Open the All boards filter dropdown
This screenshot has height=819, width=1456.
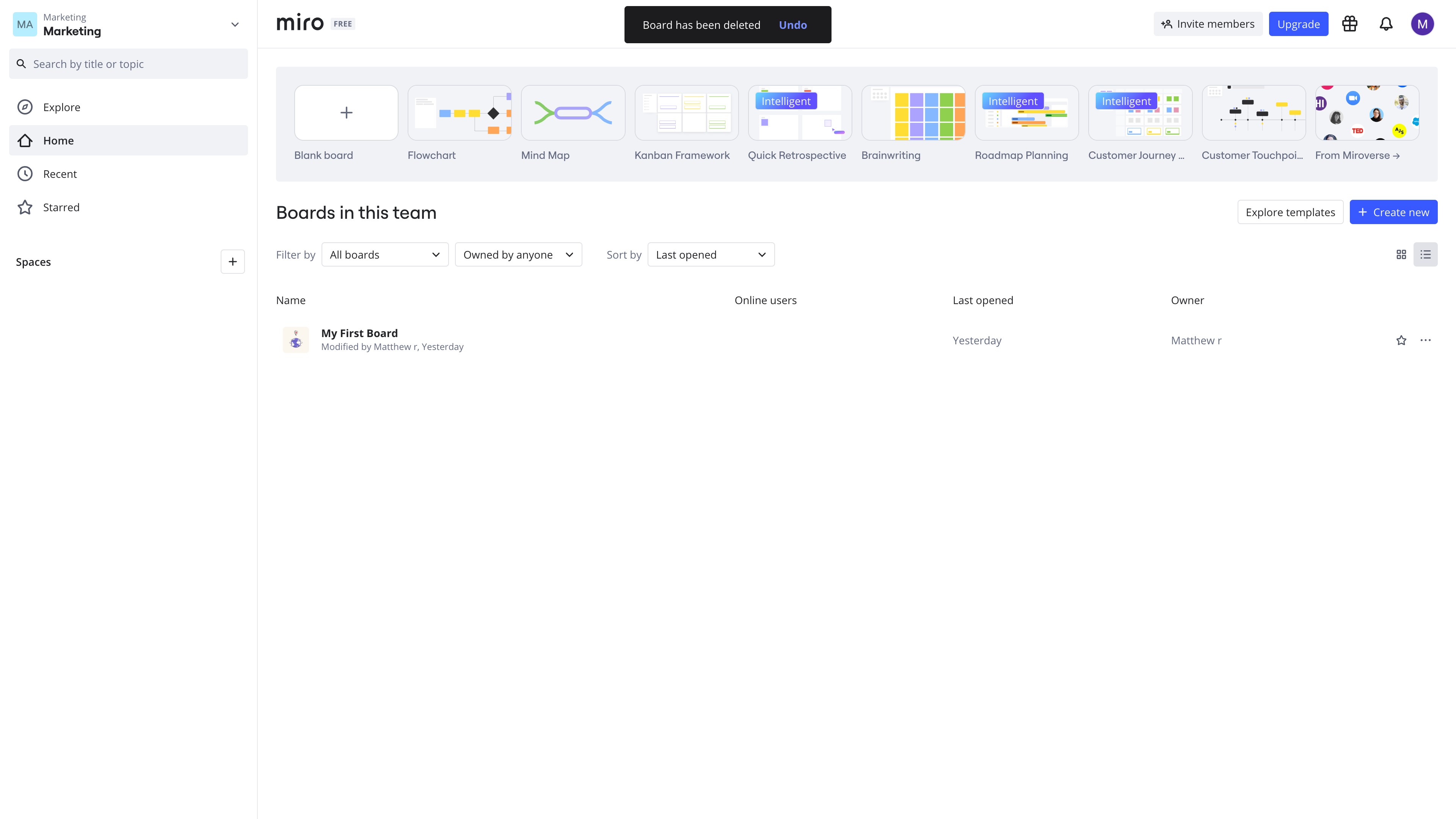point(385,254)
